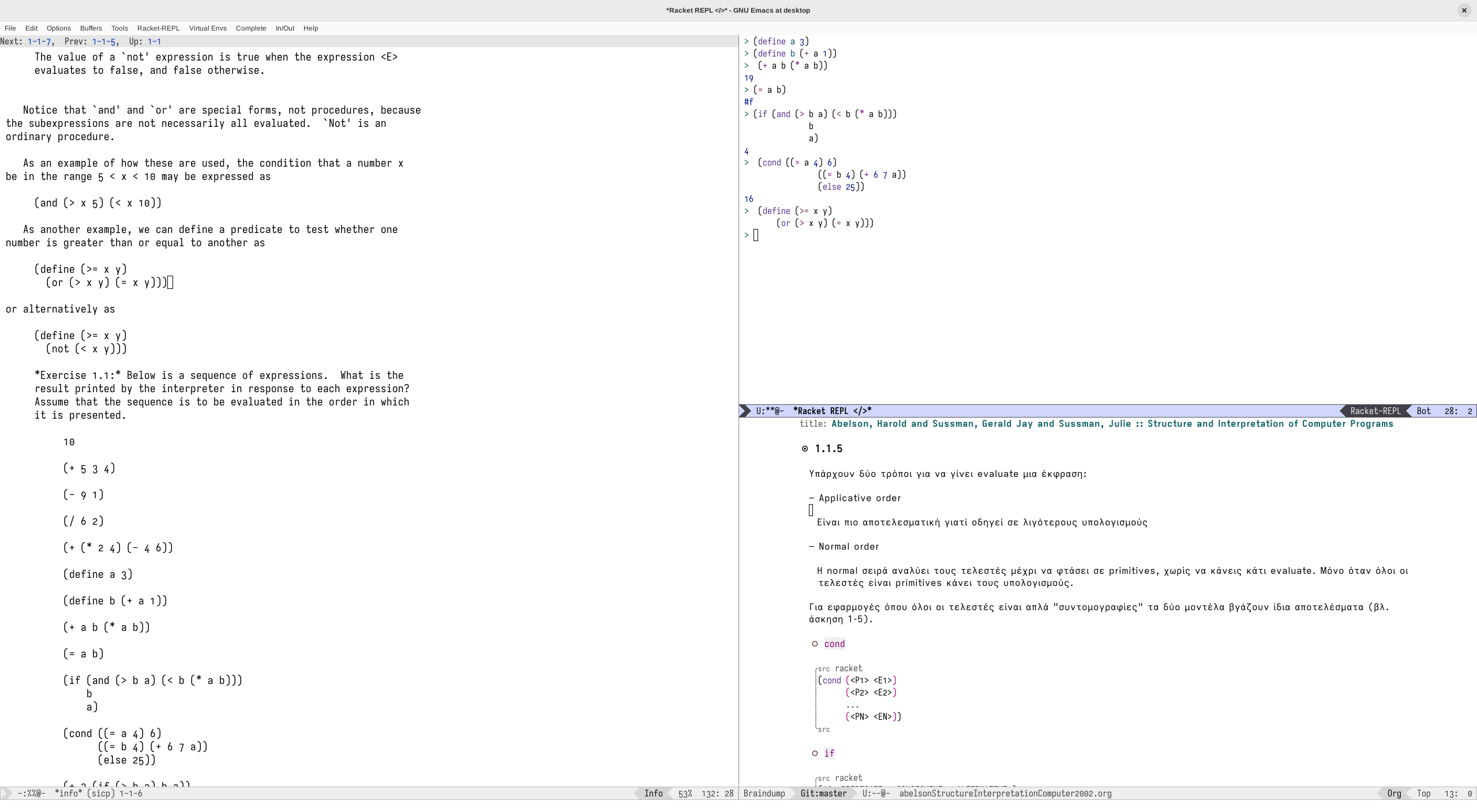Place cursor at the REPL input prompt
The height and width of the screenshot is (812, 1477).
click(756, 235)
